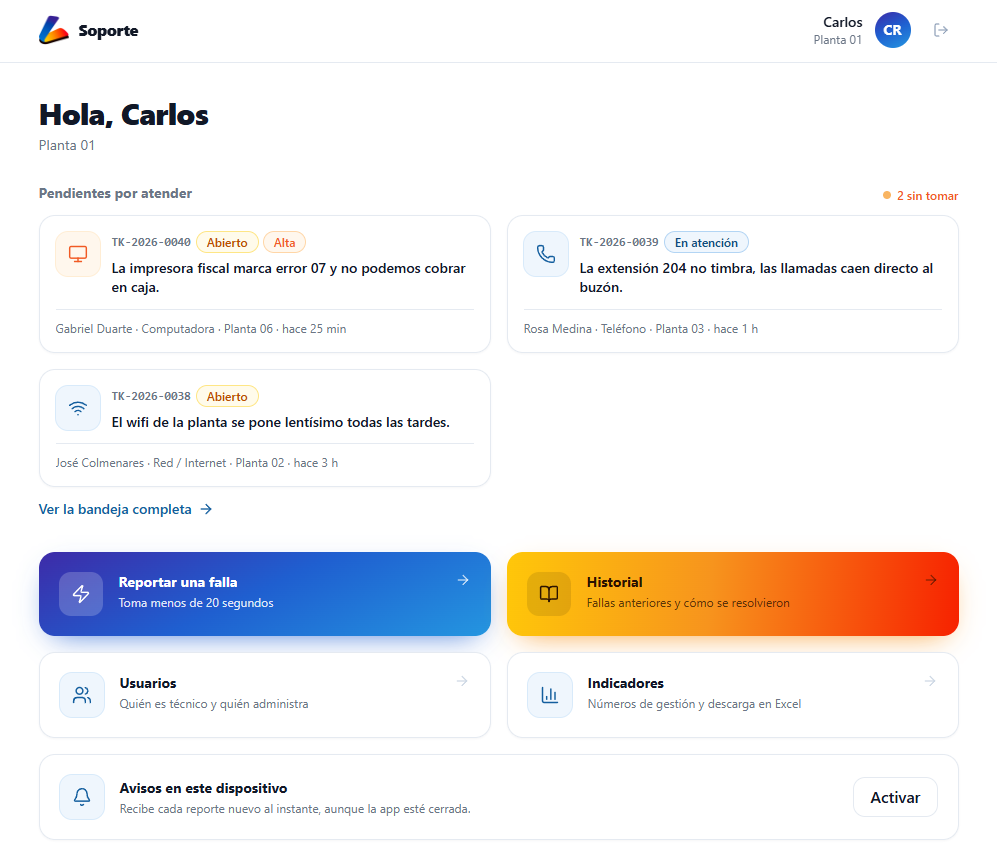Click the bar chart icon in Indicadores

(550, 695)
